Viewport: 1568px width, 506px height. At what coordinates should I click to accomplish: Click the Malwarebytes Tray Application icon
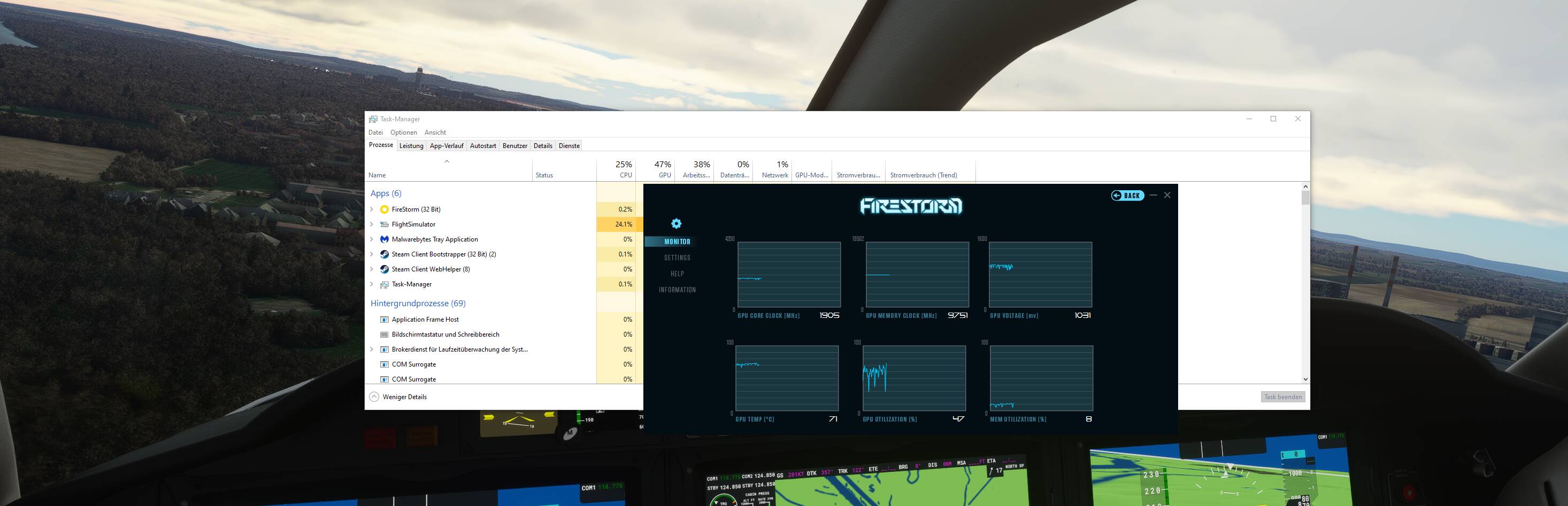click(384, 239)
